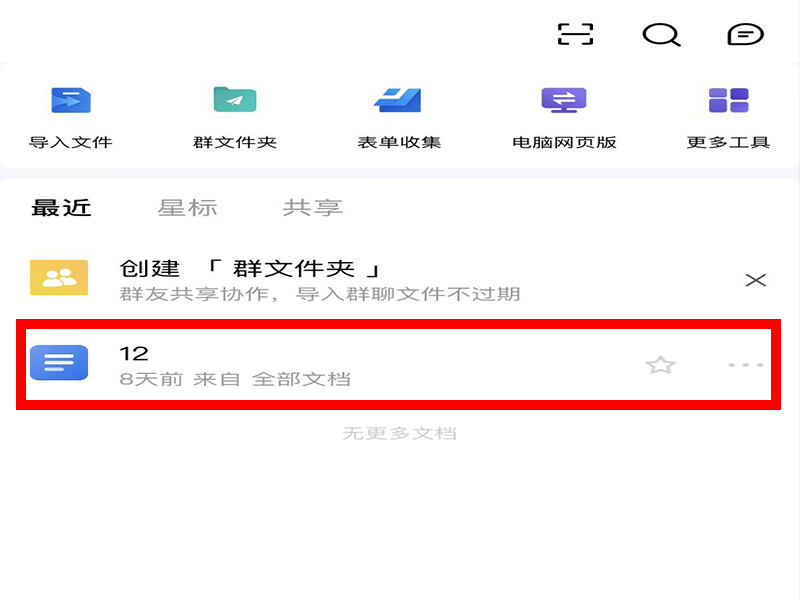Open the 电脑网页版 web version icon
Viewport: 800px width, 600px height.
(564, 100)
